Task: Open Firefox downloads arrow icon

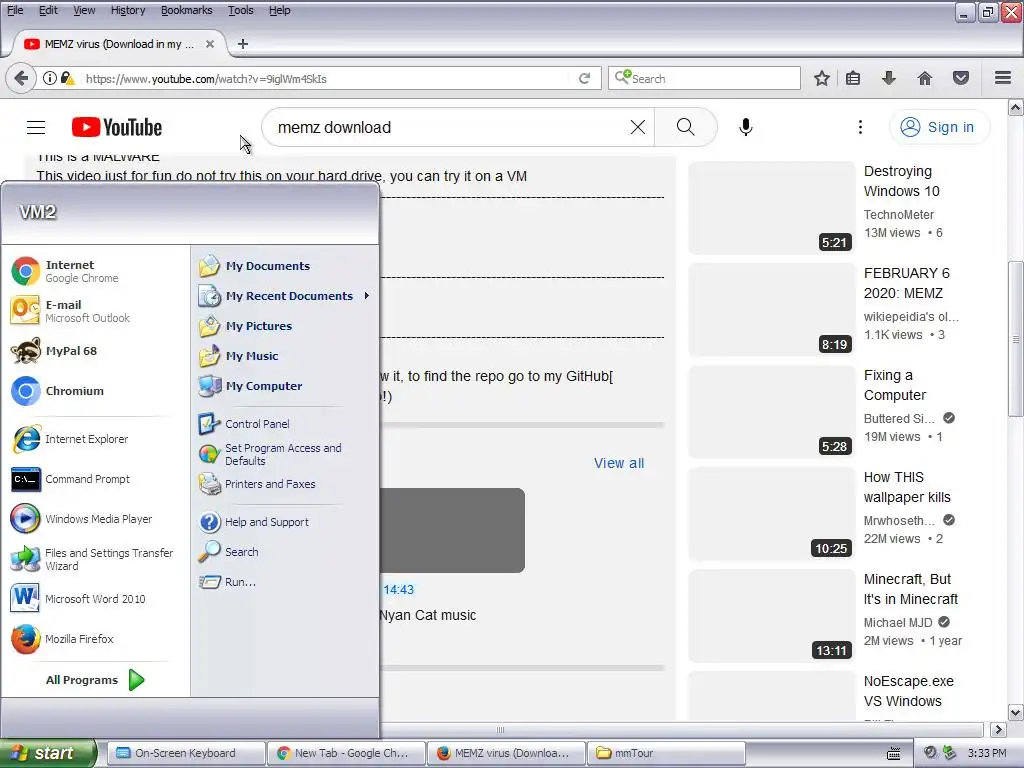Action: (x=888, y=78)
